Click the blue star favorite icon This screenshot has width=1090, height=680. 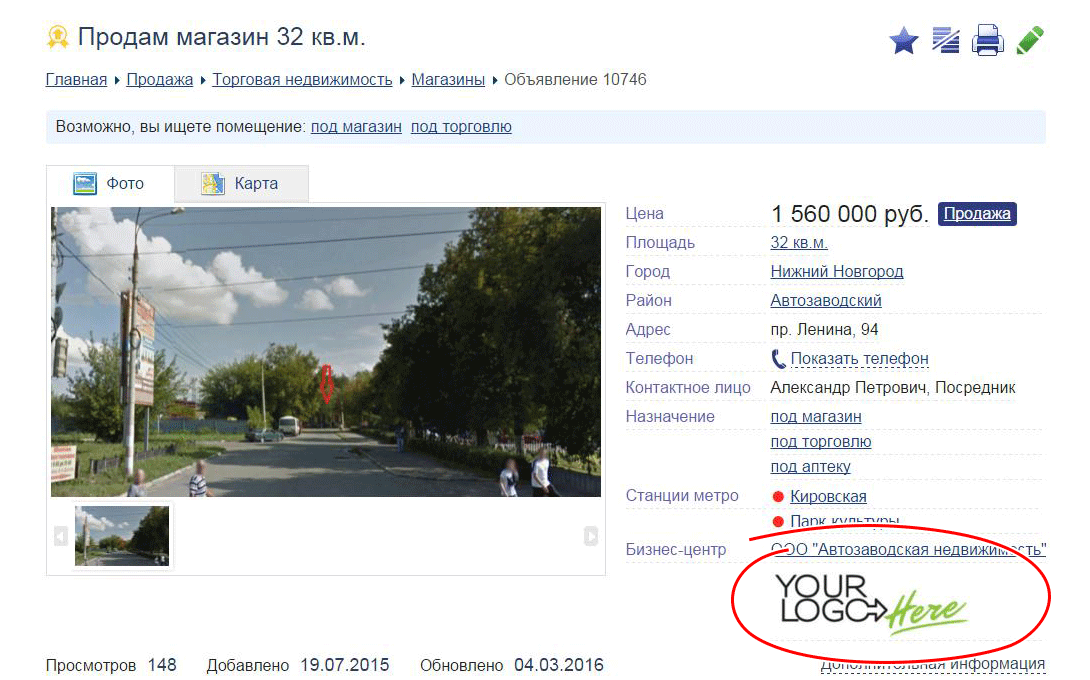pos(904,41)
